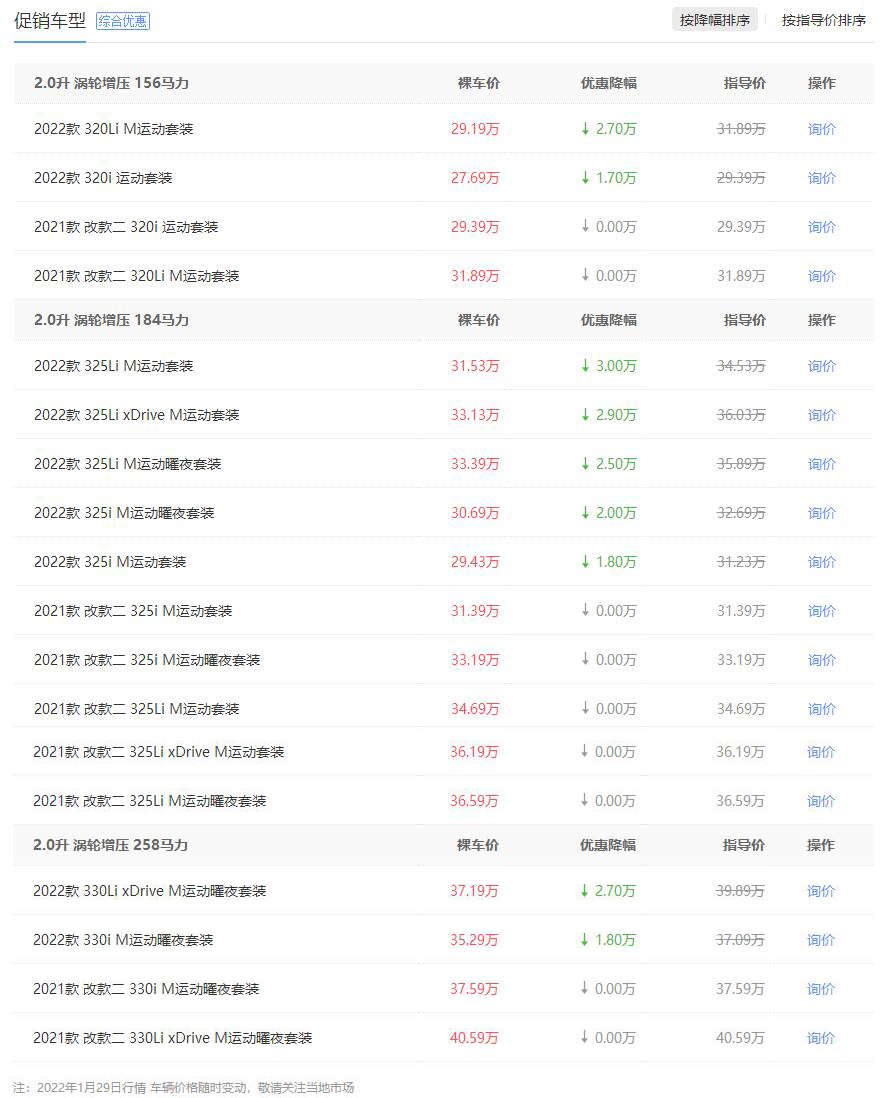
Task: Open model 2022款 325i M运动套装
Action: pos(110,562)
